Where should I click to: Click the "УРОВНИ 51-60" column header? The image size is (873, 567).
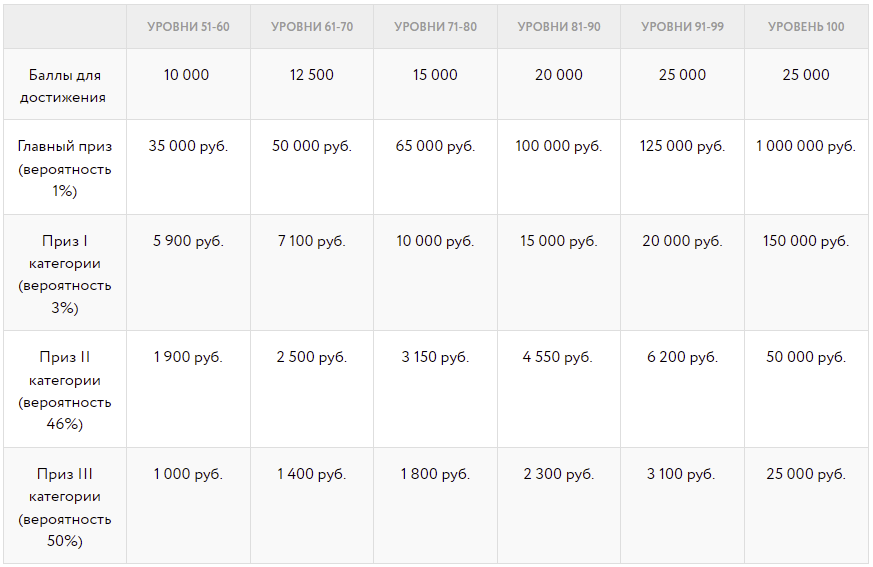188,27
